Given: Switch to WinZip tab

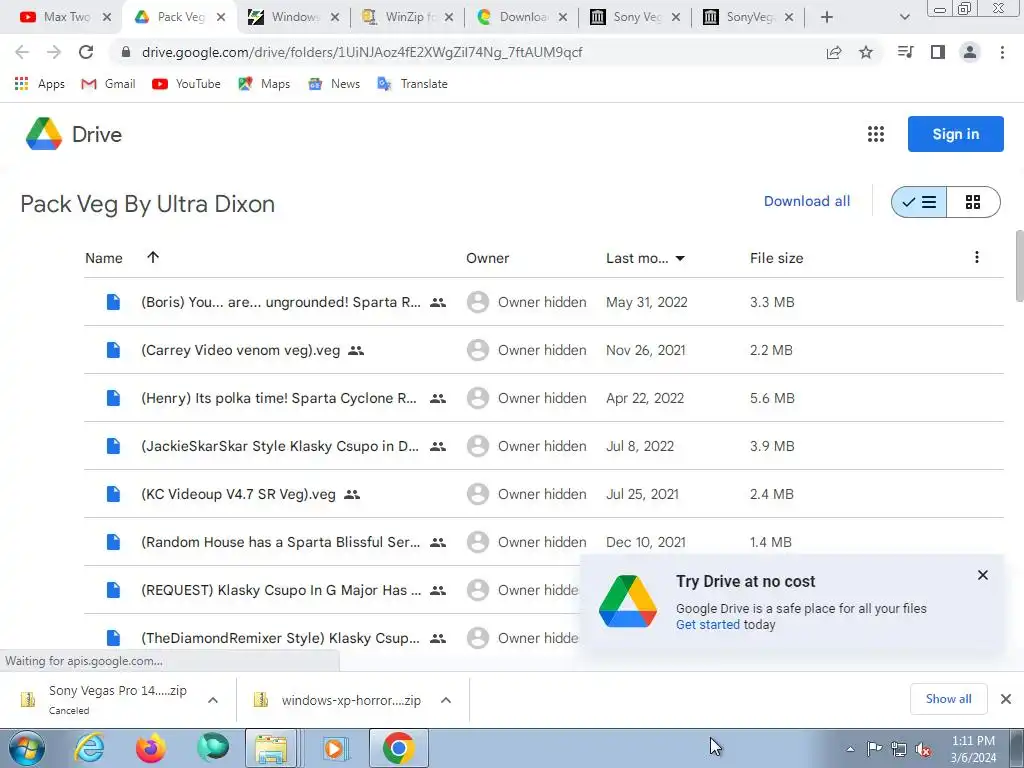Looking at the screenshot, I should 408,17.
